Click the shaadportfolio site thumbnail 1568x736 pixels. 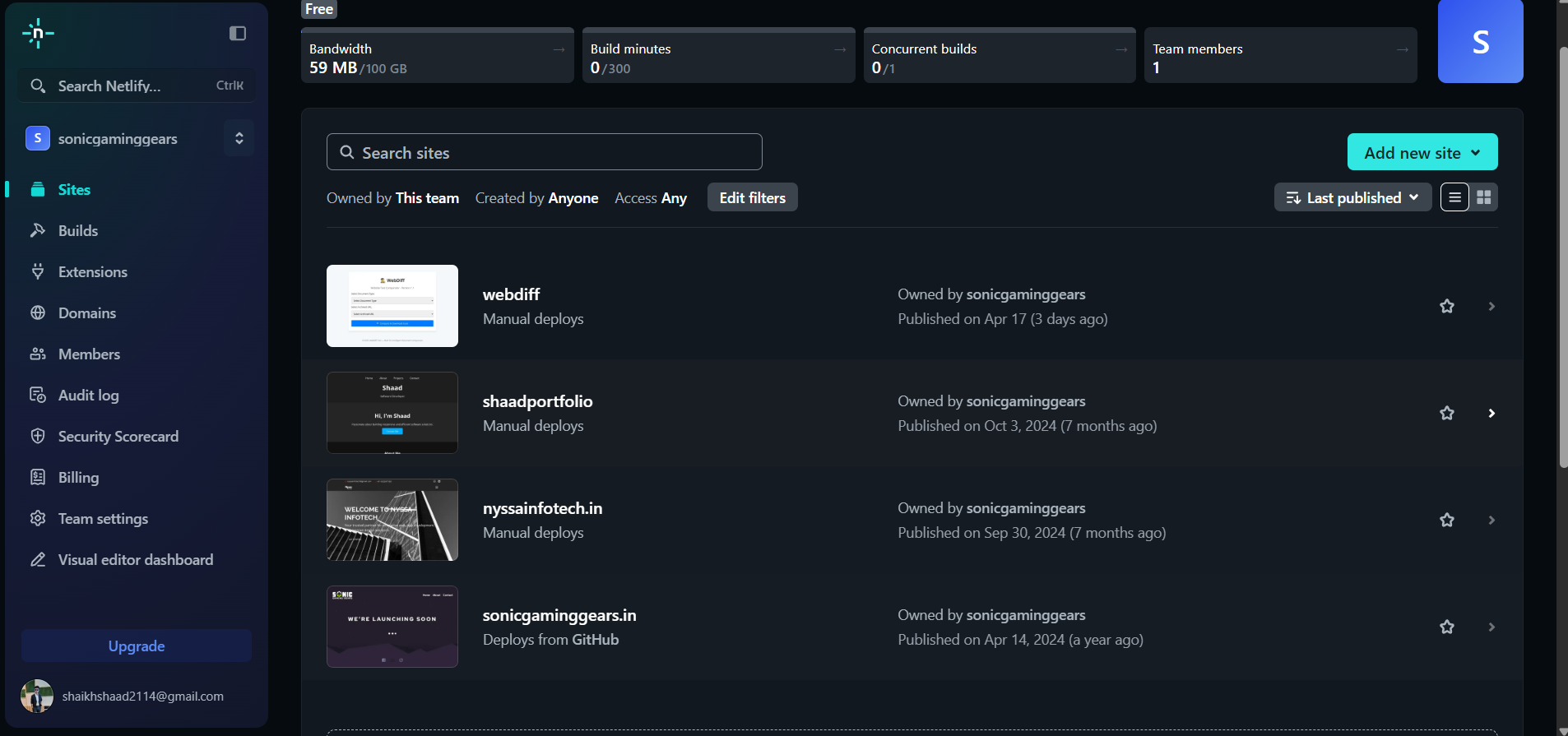(392, 413)
